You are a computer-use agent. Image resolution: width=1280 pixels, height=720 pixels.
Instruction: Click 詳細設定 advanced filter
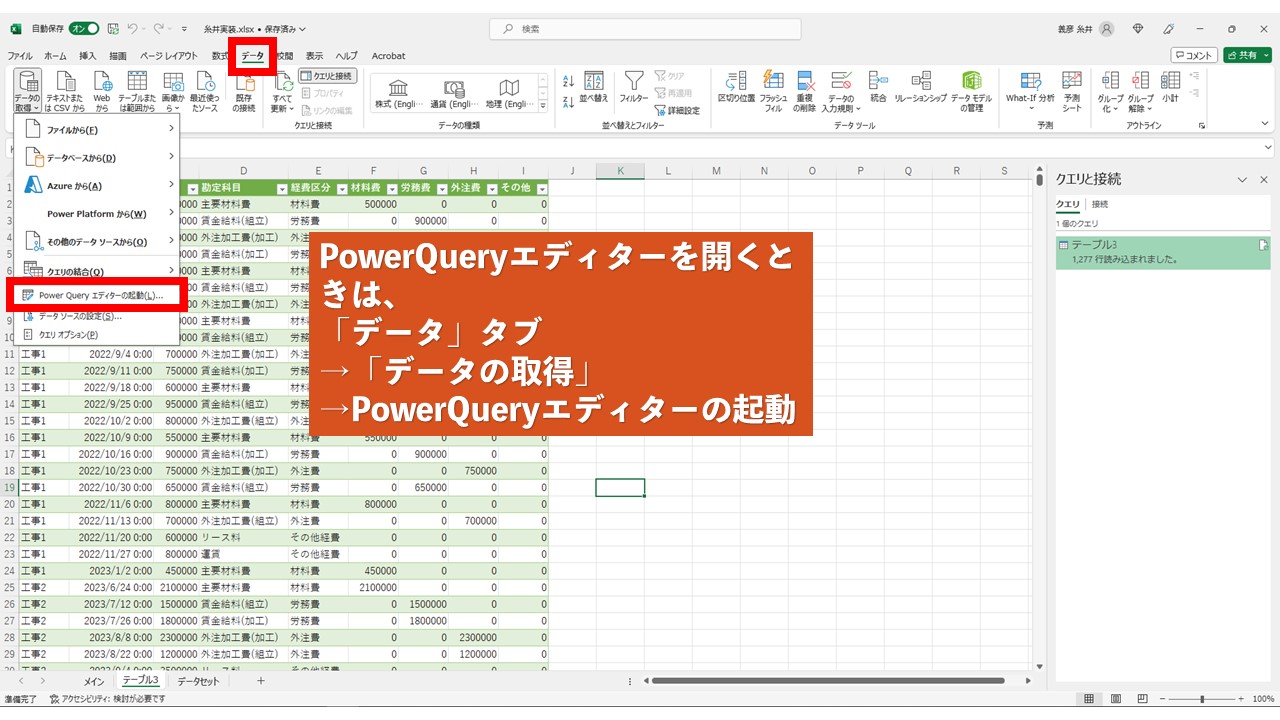677,110
